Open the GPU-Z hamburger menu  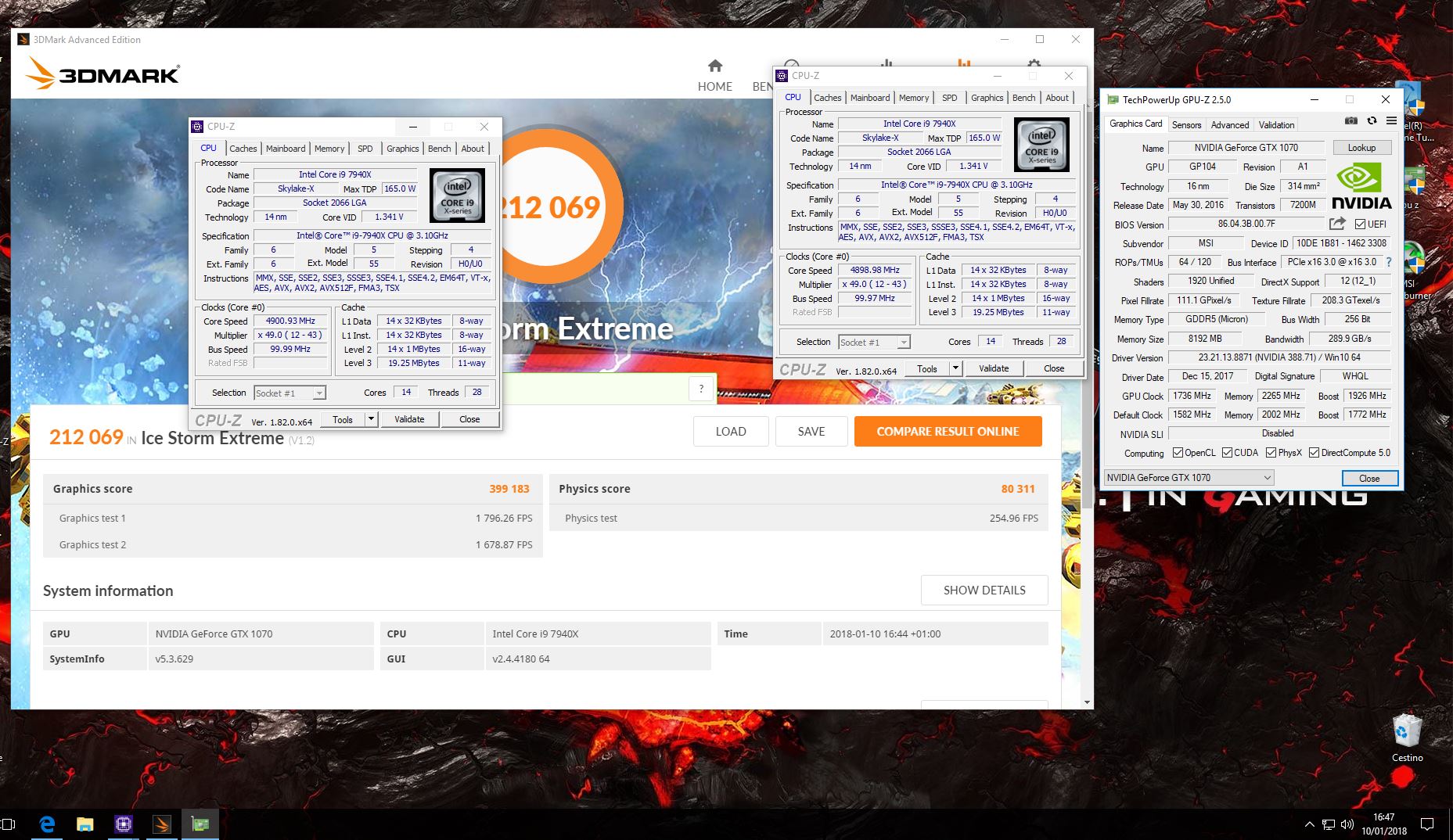click(1391, 121)
